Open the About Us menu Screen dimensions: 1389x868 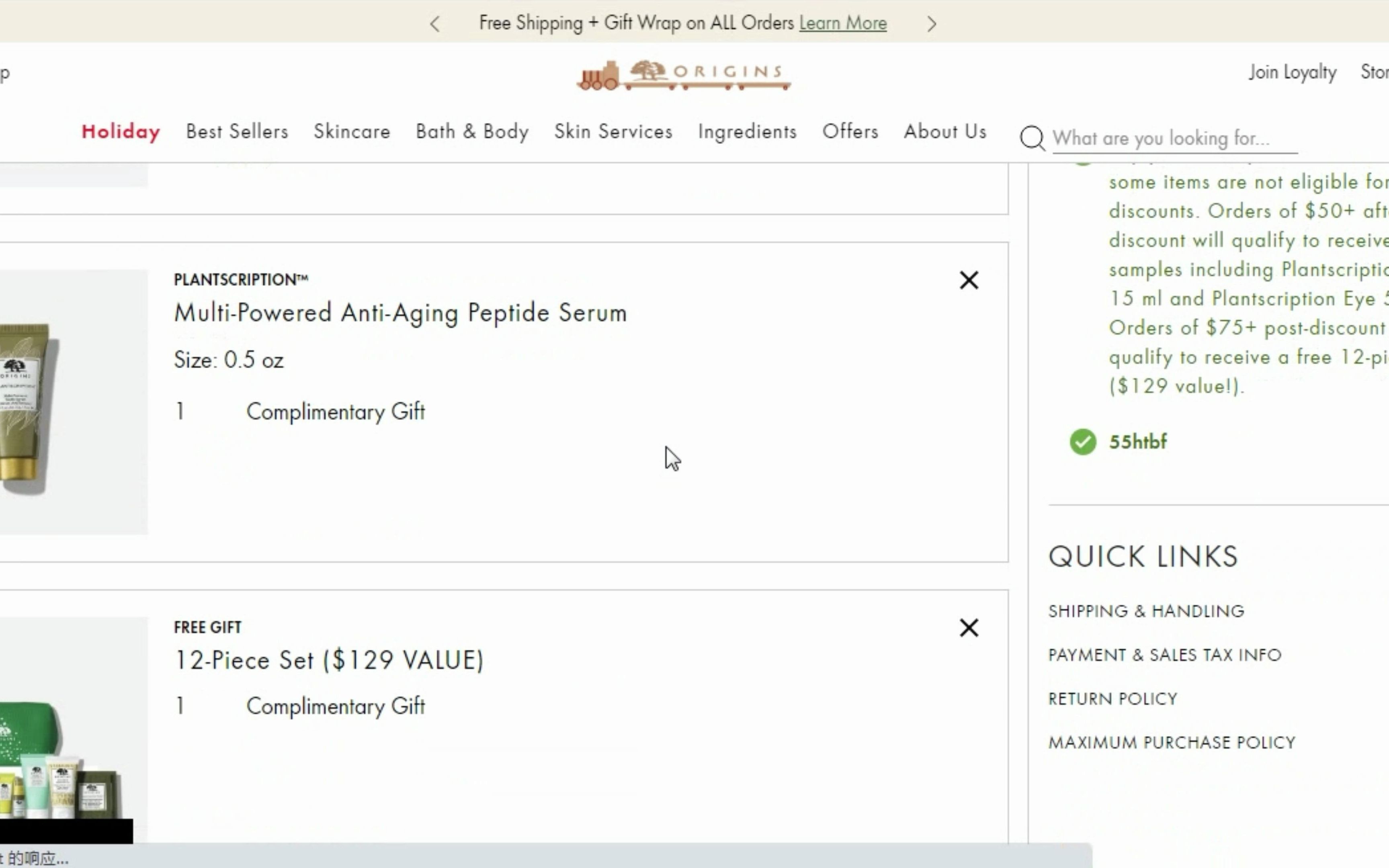click(945, 131)
